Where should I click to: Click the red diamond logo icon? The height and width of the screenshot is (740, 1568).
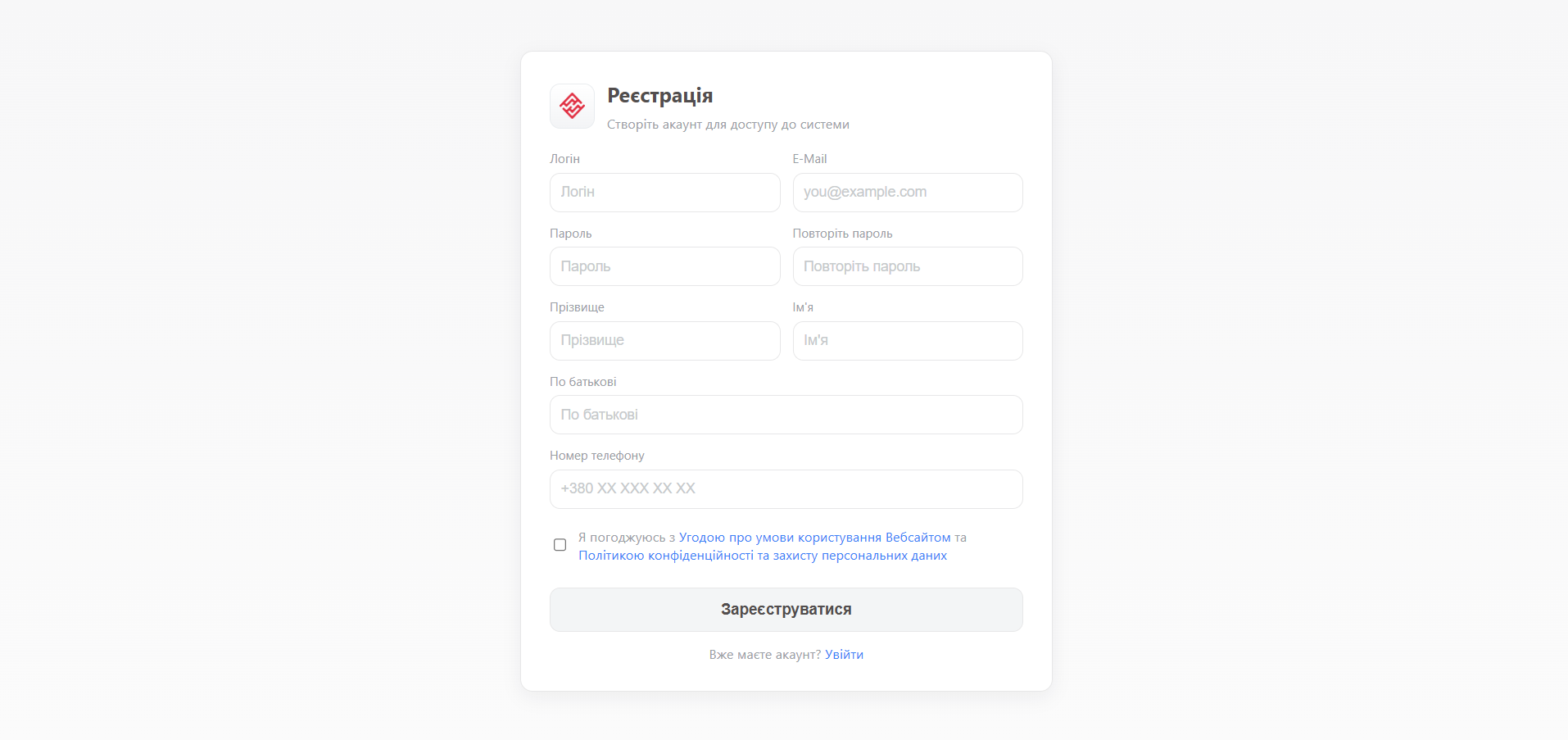[572, 106]
